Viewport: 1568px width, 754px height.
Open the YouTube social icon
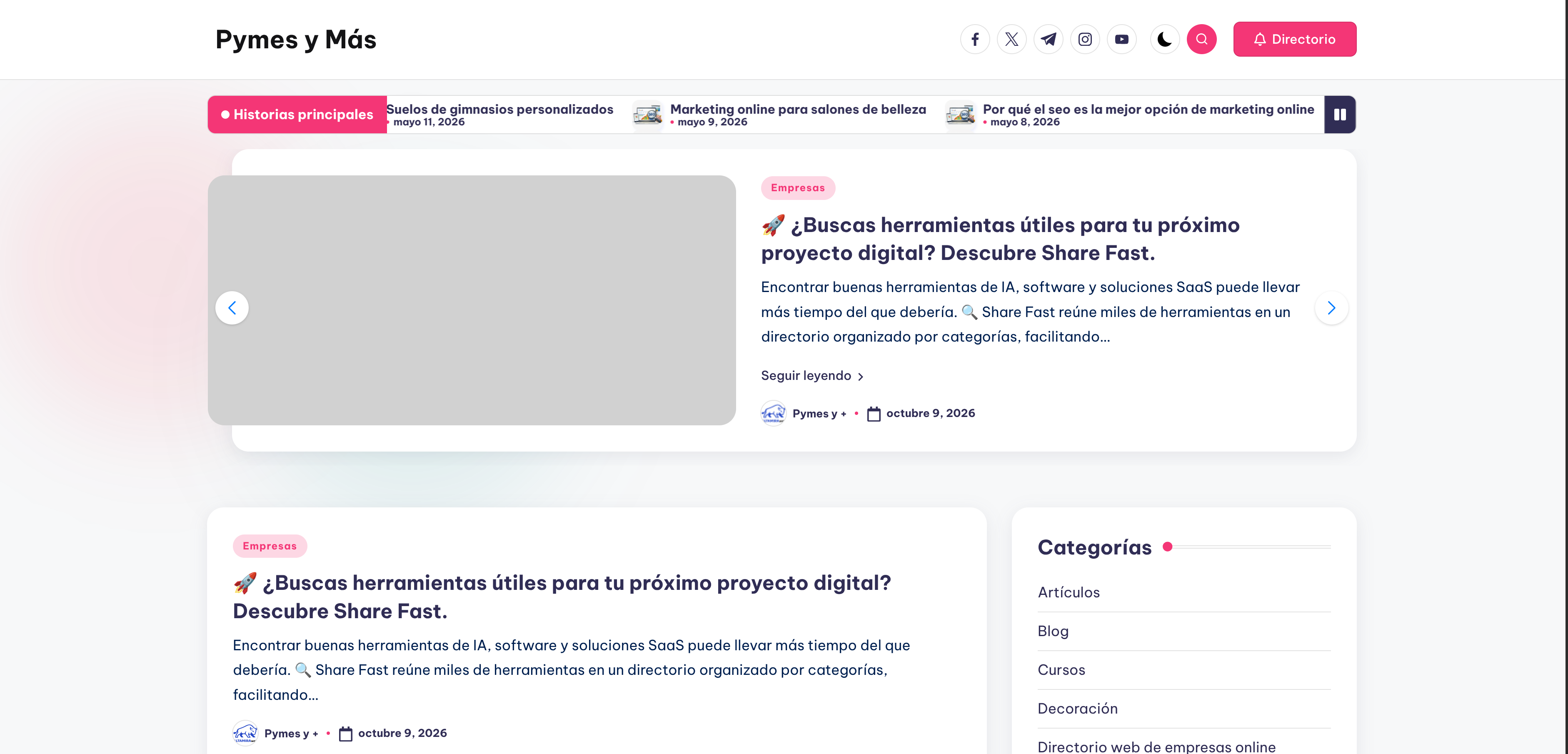click(1122, 40)
